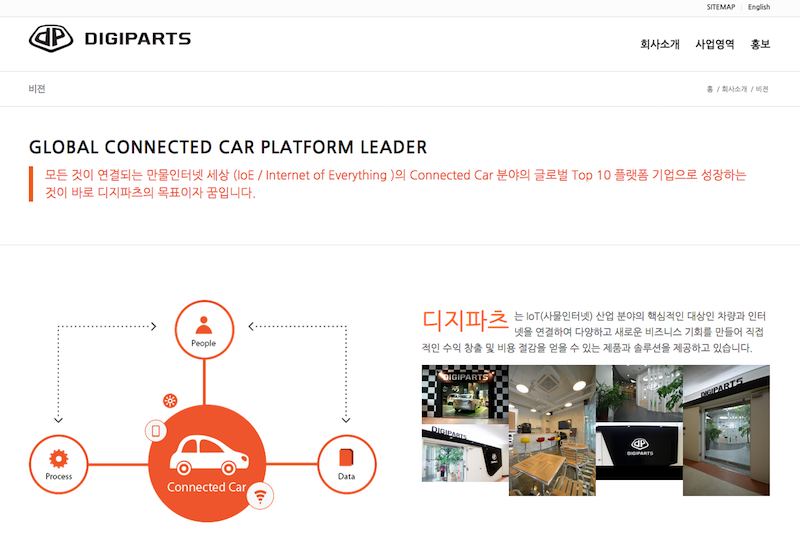
Task: Click the People circle icon
Action: pyautogui.click(x=204, y=330)
